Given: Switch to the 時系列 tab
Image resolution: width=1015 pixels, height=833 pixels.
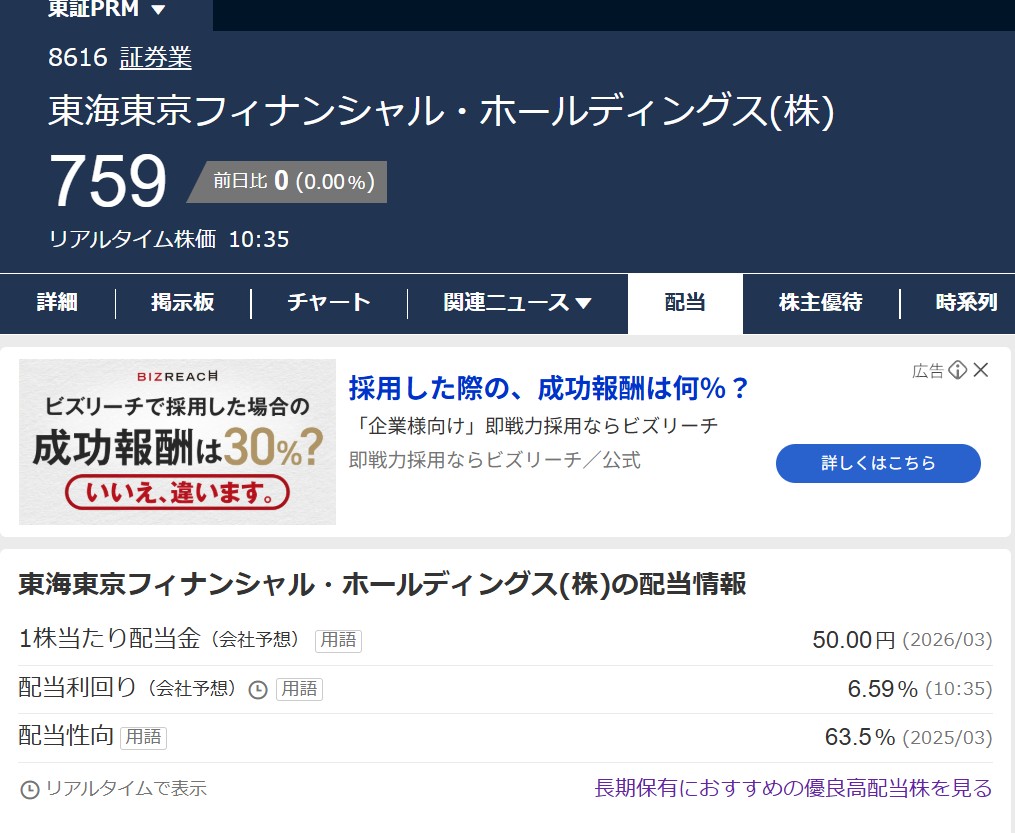Looking at the screenshot, I should coord(966,303).
